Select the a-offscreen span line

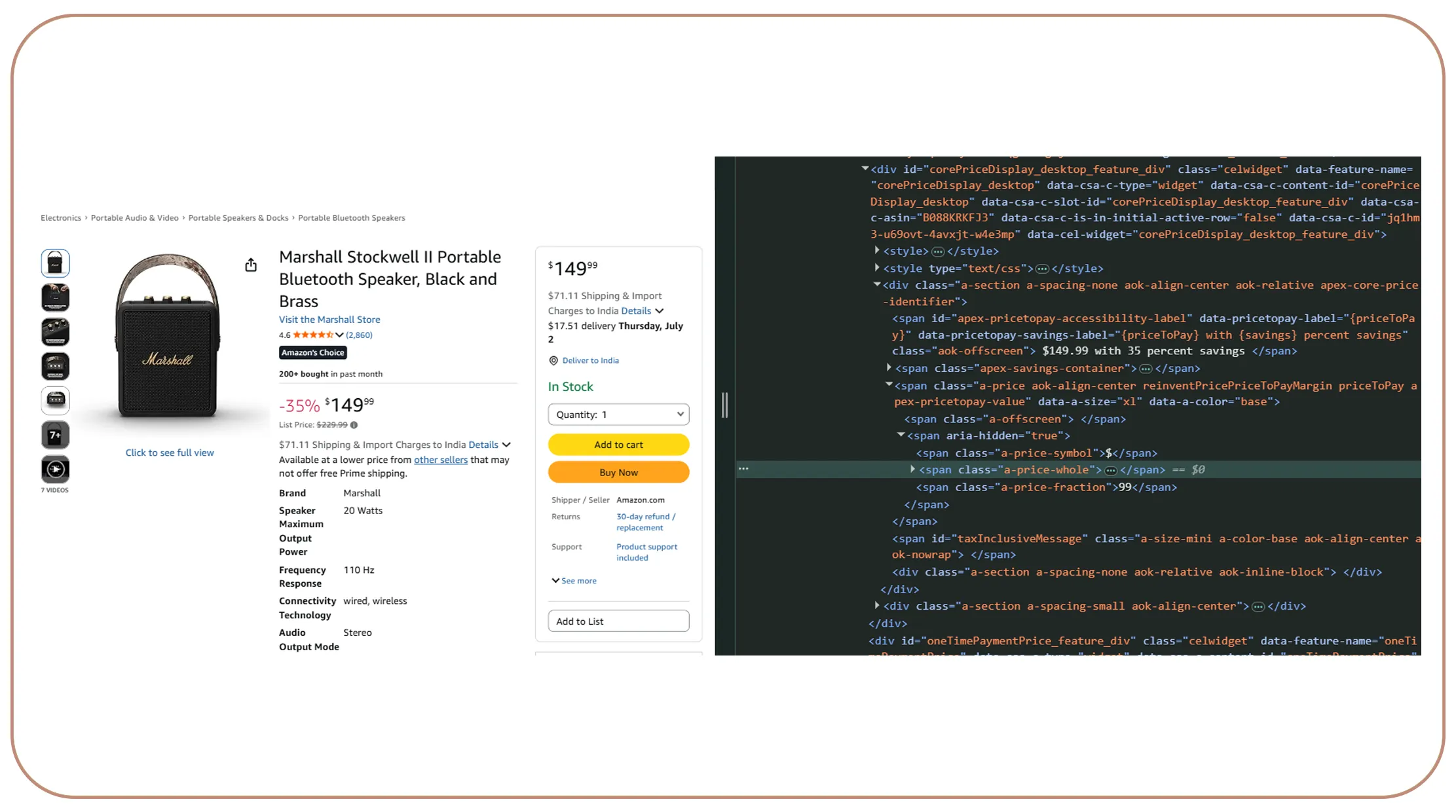1015,419
